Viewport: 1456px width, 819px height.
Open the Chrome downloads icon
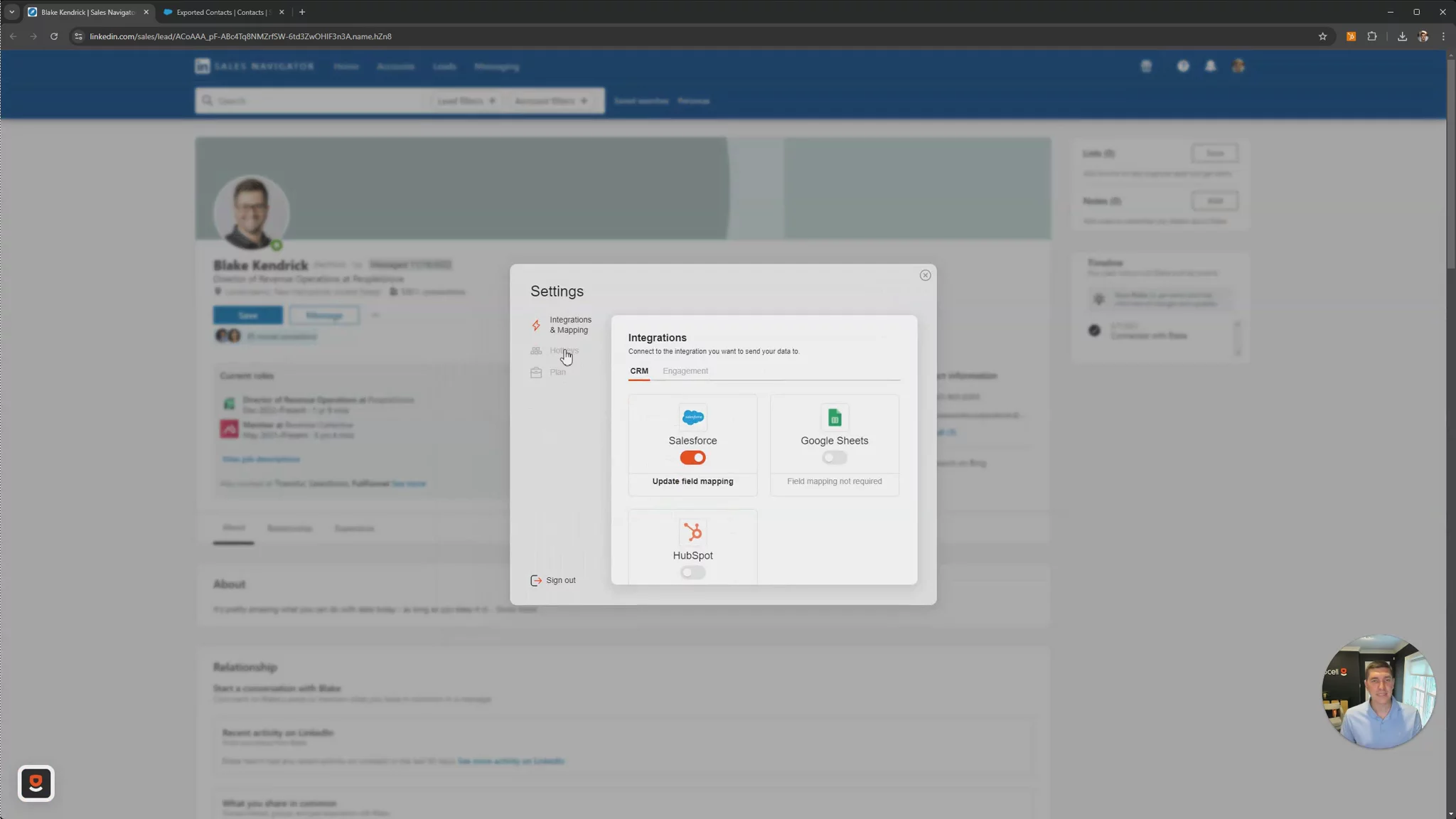(1402, 36)
